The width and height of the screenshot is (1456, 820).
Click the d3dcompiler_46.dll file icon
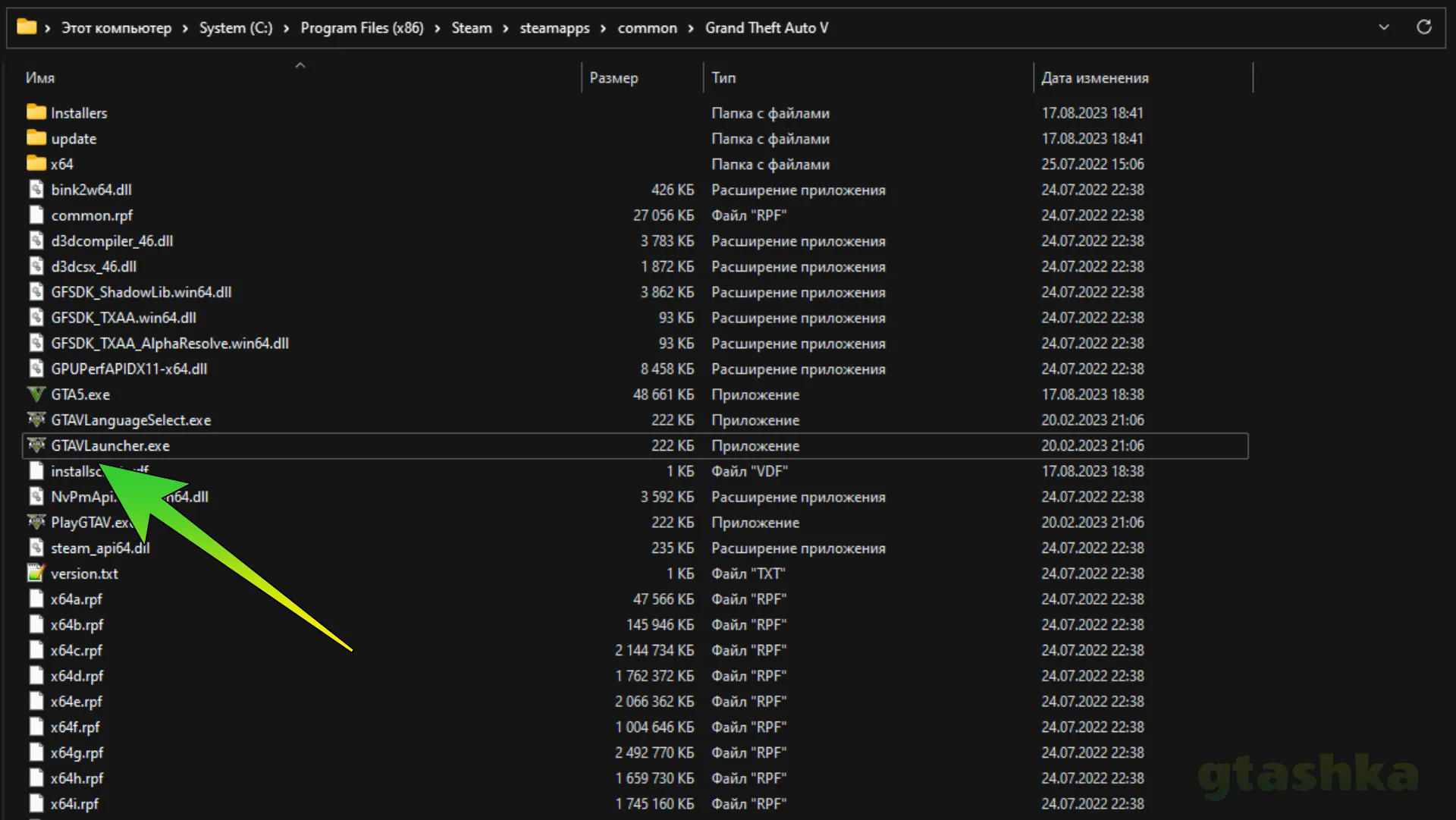coord(36,241)
